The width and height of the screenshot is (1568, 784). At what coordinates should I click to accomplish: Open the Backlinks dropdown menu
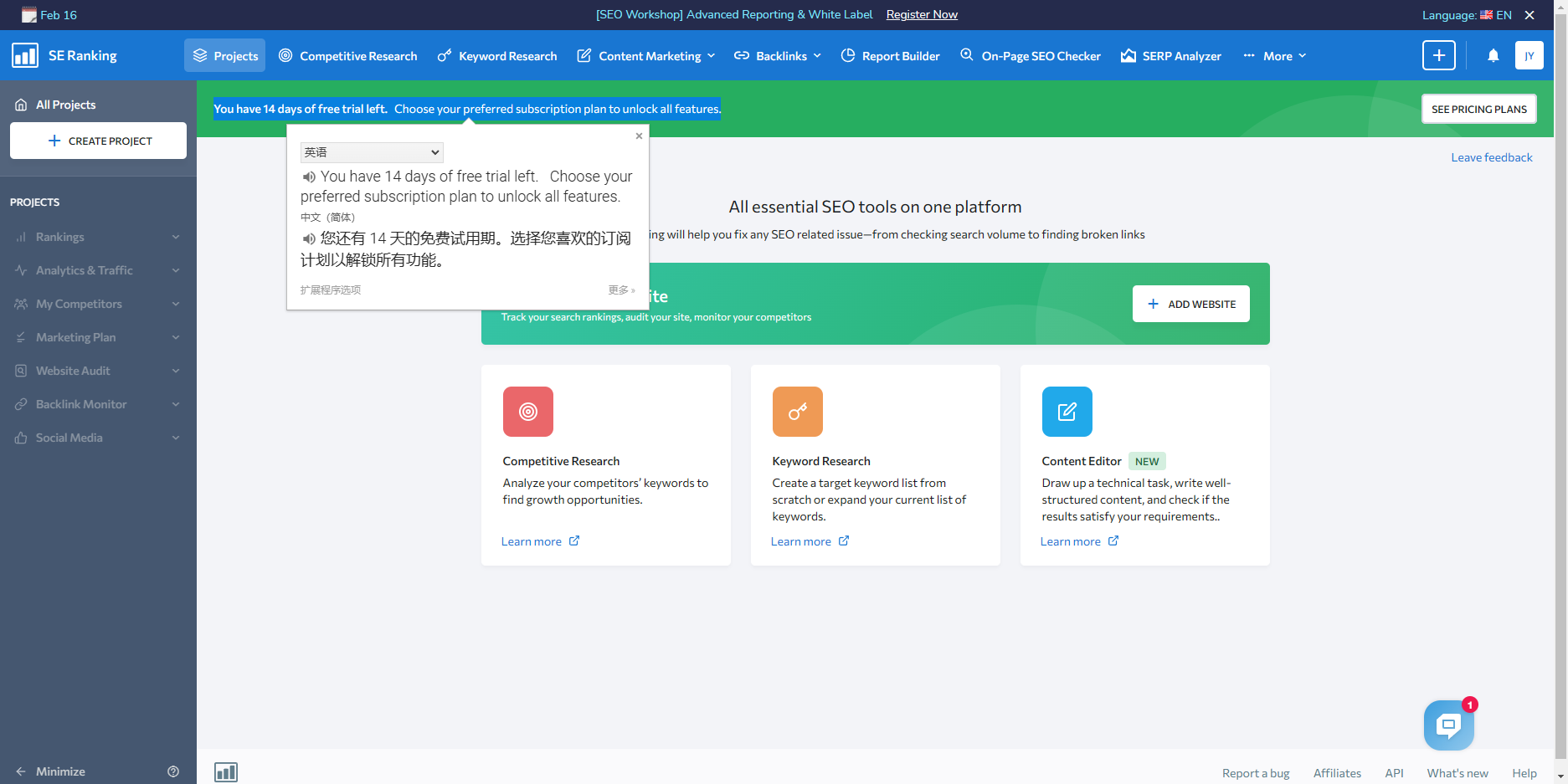(x=778, y=56)
